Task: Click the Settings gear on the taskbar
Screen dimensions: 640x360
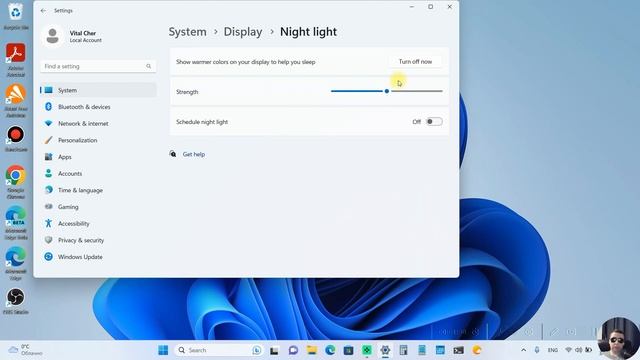Action: coord(385,350)
